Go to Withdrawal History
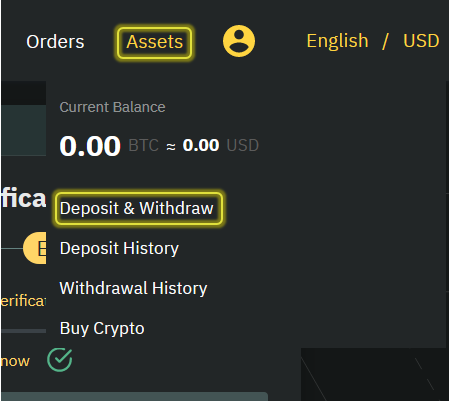Screen dimensions: 449x401 pyautogui.click(x=133, y=288)
